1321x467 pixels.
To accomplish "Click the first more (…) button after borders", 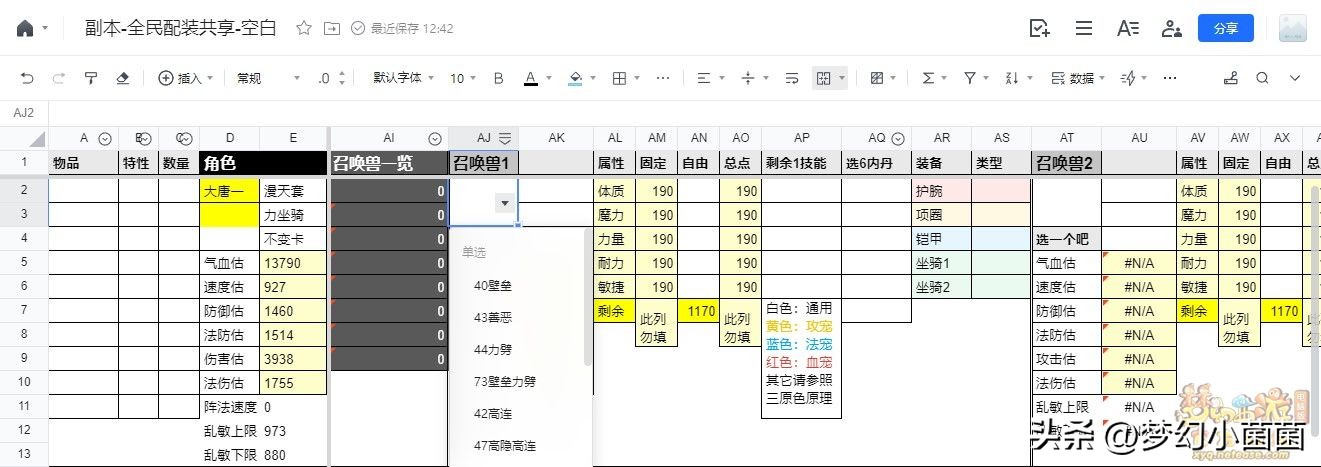I will 663,78.
